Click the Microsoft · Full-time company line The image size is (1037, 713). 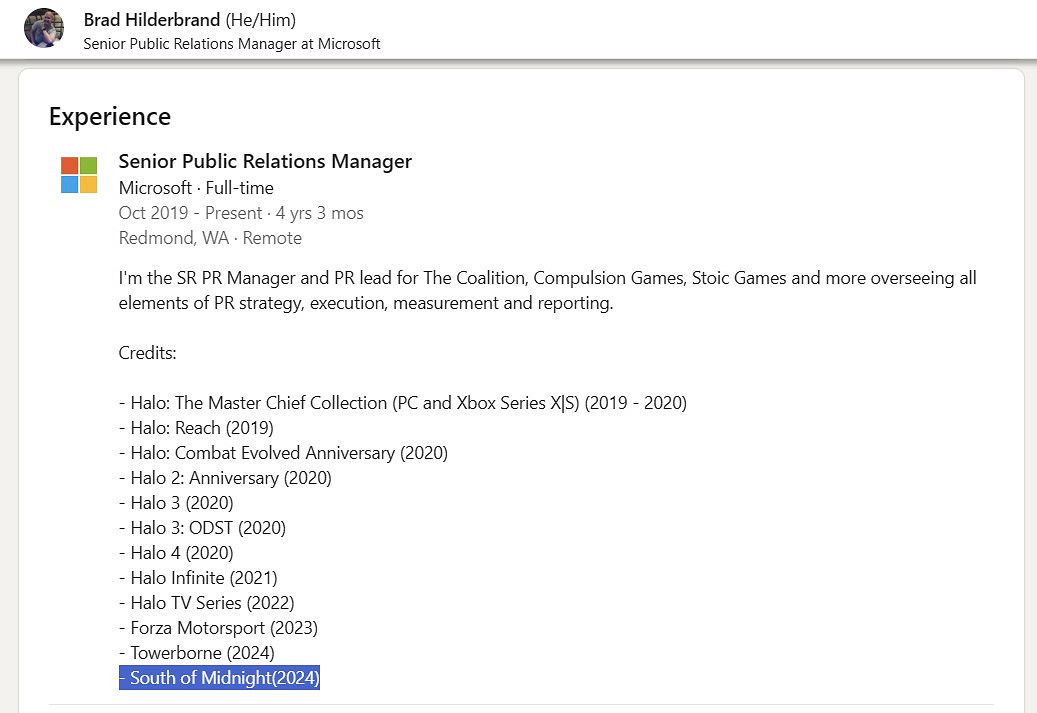[196, 188]
